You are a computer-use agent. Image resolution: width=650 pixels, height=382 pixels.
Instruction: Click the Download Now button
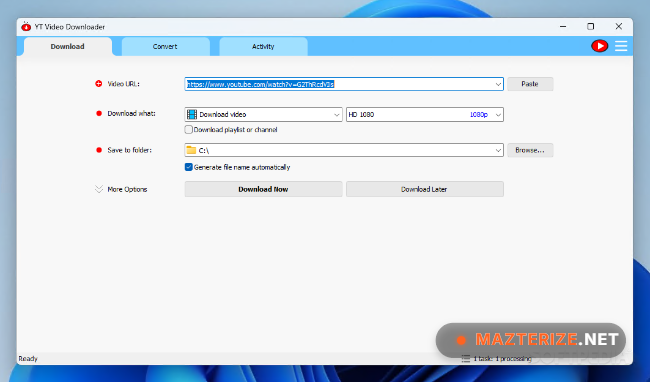coord(263,189)
